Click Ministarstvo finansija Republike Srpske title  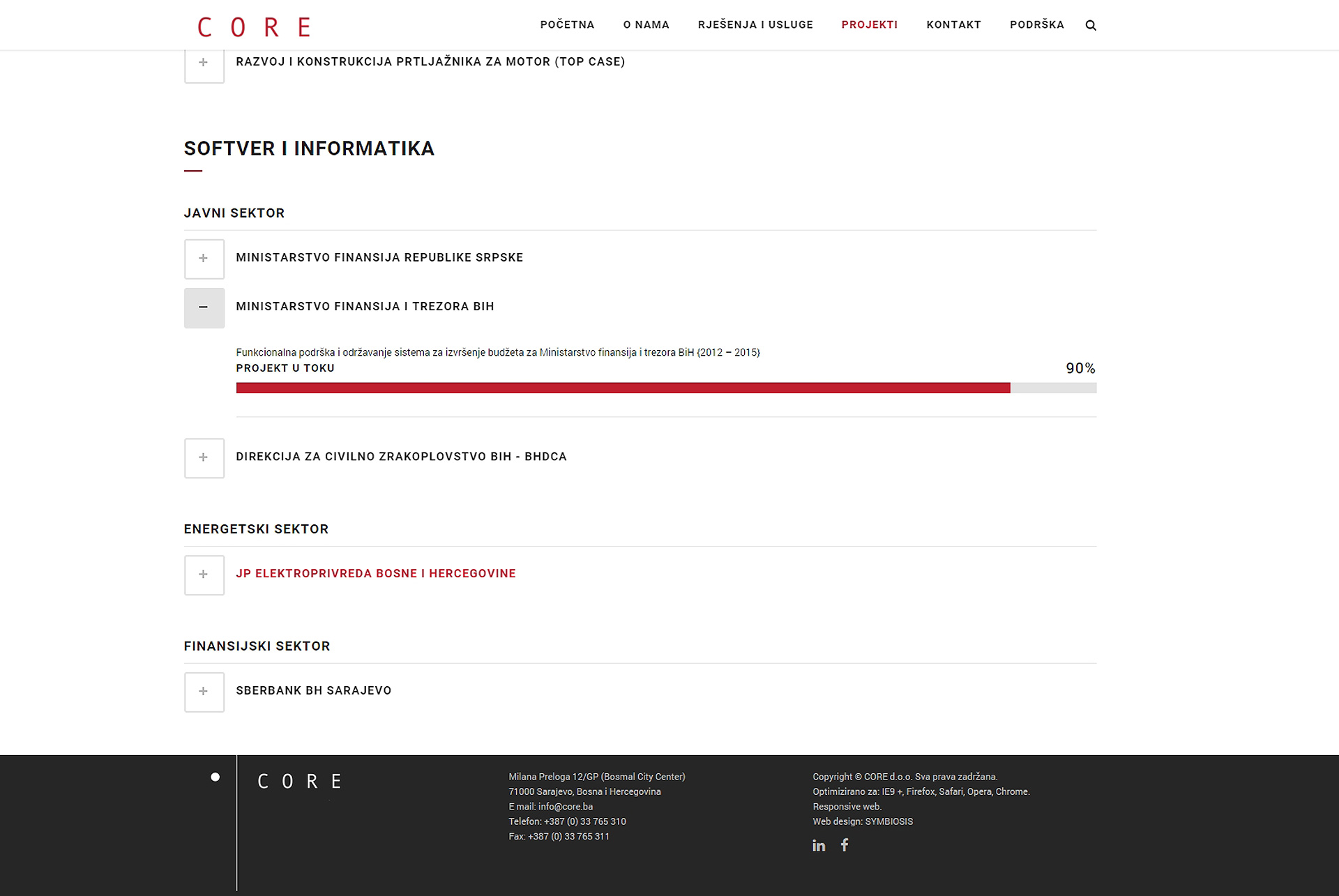pos(379,257)
